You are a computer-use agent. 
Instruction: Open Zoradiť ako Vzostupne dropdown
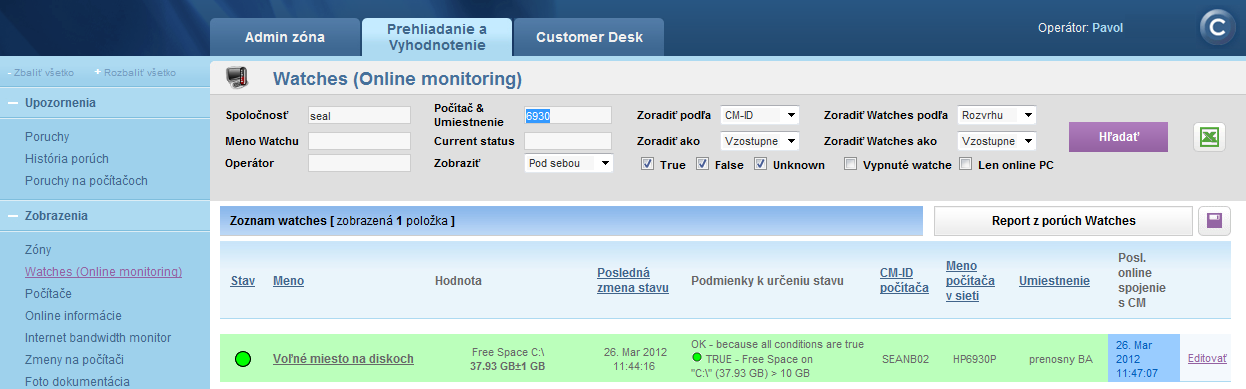pos(759,141)
